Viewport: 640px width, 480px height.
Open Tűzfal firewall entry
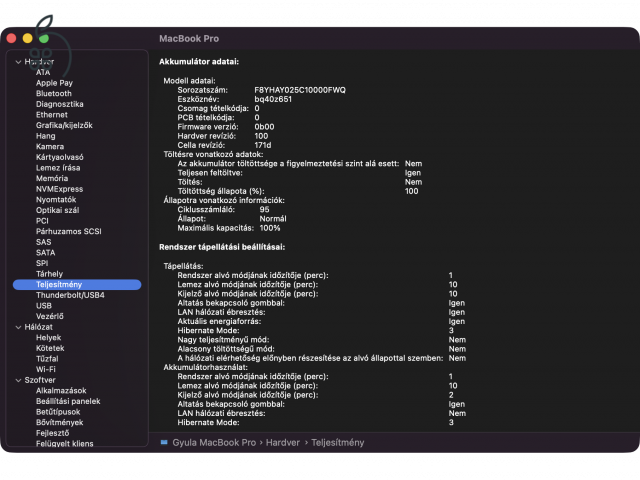coord(47,359)
